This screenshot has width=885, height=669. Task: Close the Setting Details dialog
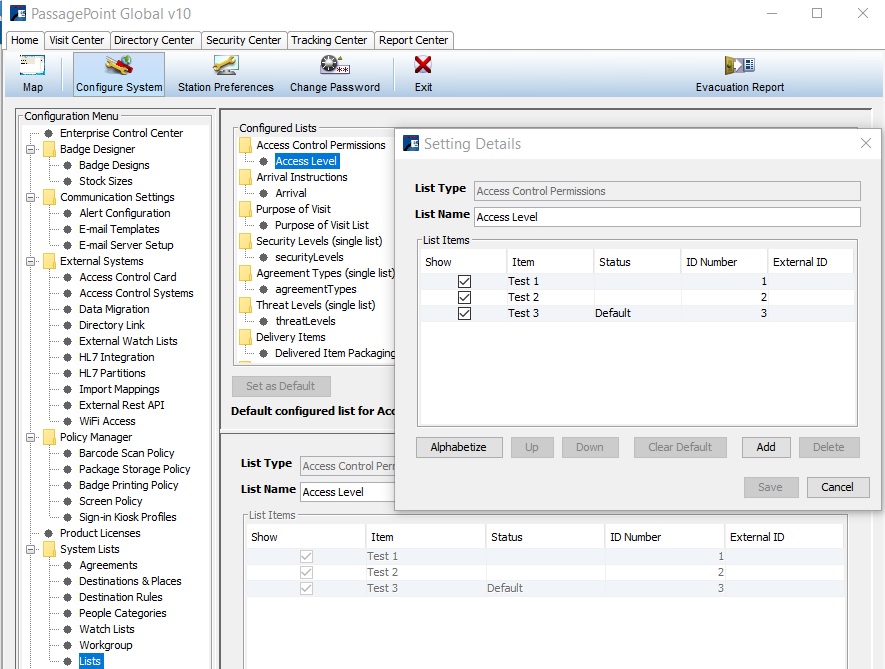pos(866,143)
